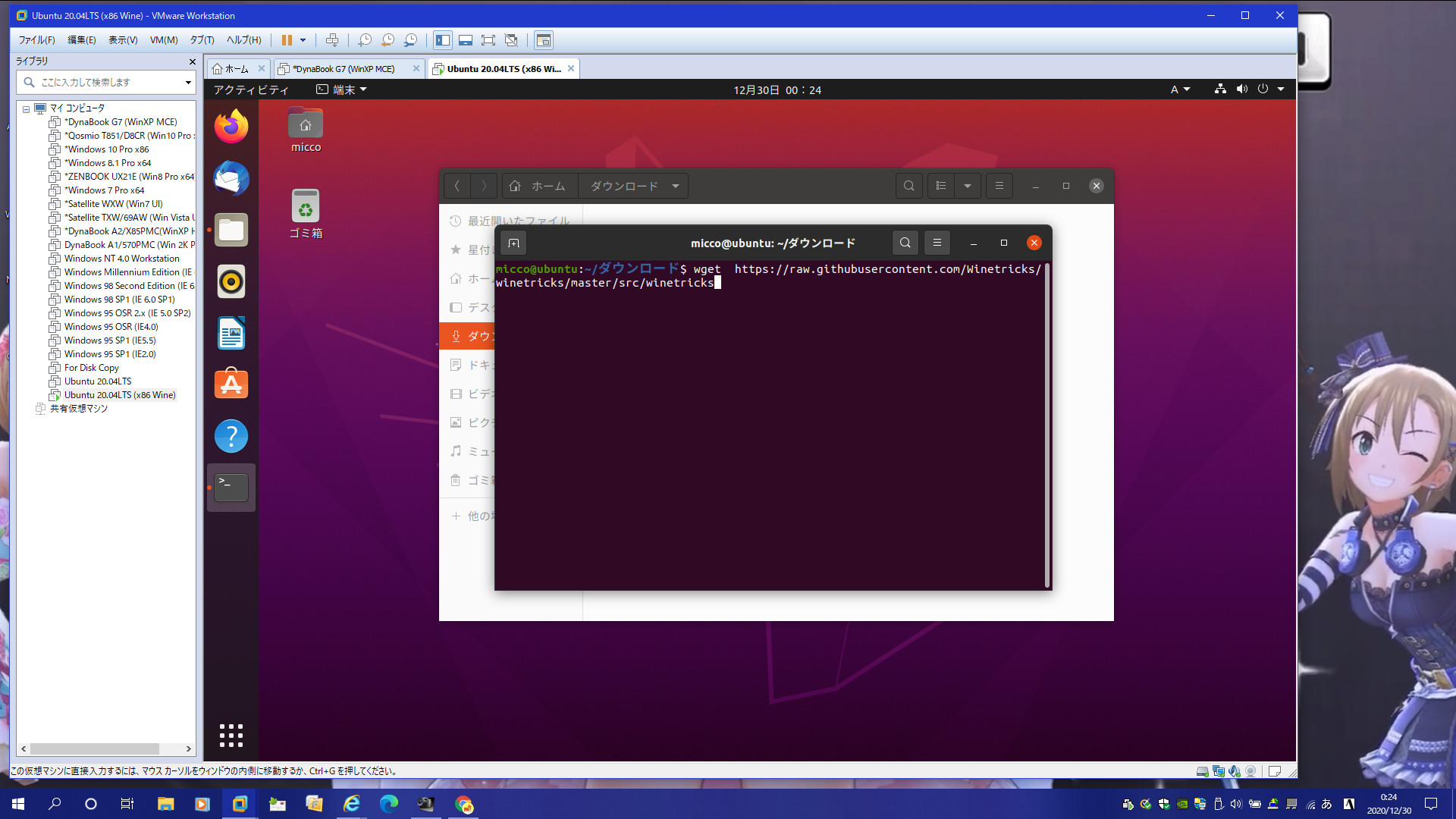Open the 表示(V) menu
Screen dimensions: 1456x819
click(x=123, y=40)
